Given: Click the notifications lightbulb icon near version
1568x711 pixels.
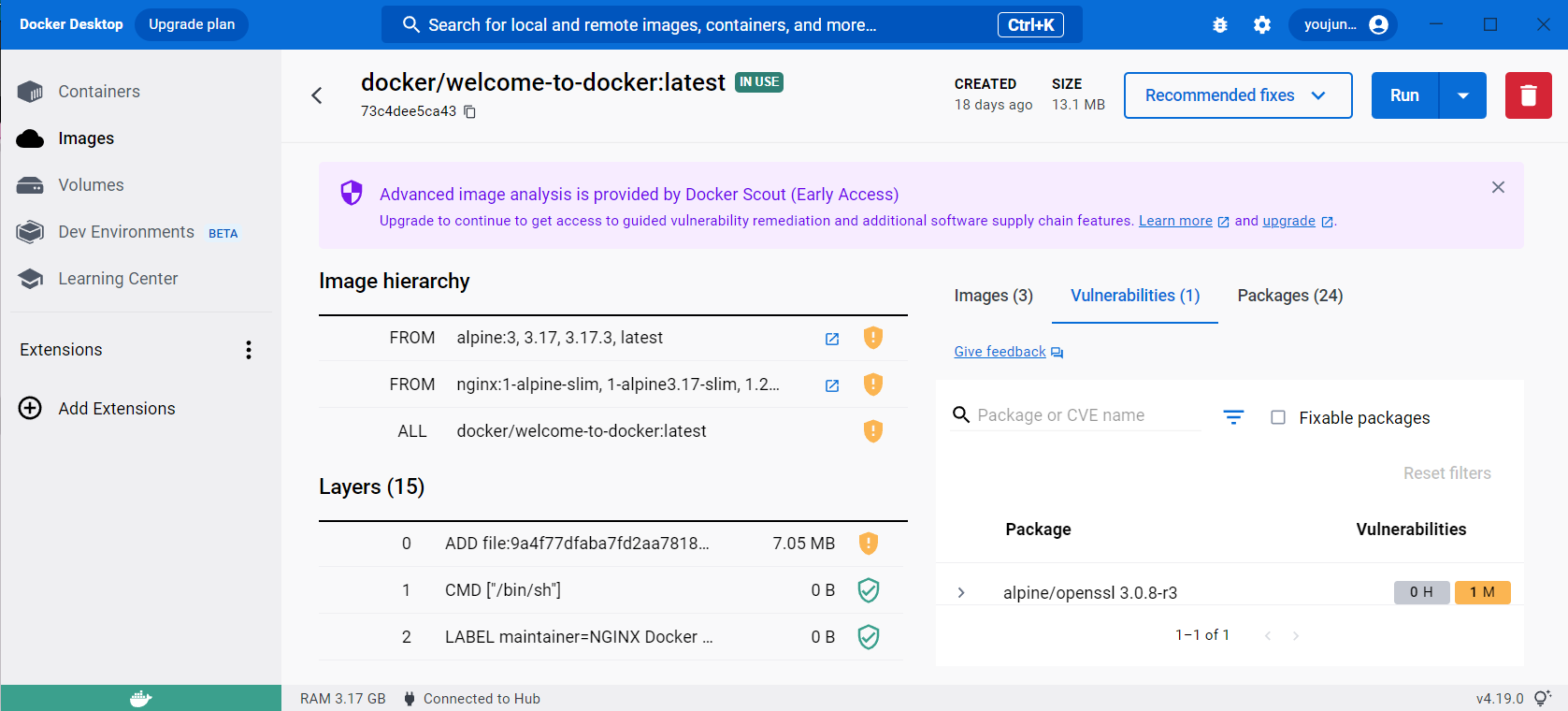Looking at the screenshot, I should coord(1544,698).
